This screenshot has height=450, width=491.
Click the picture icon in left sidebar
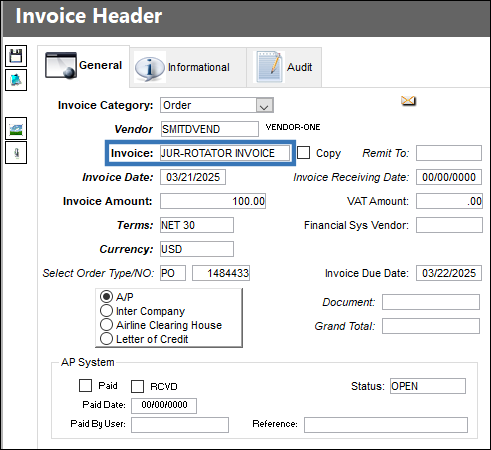[x=16, y=128]
